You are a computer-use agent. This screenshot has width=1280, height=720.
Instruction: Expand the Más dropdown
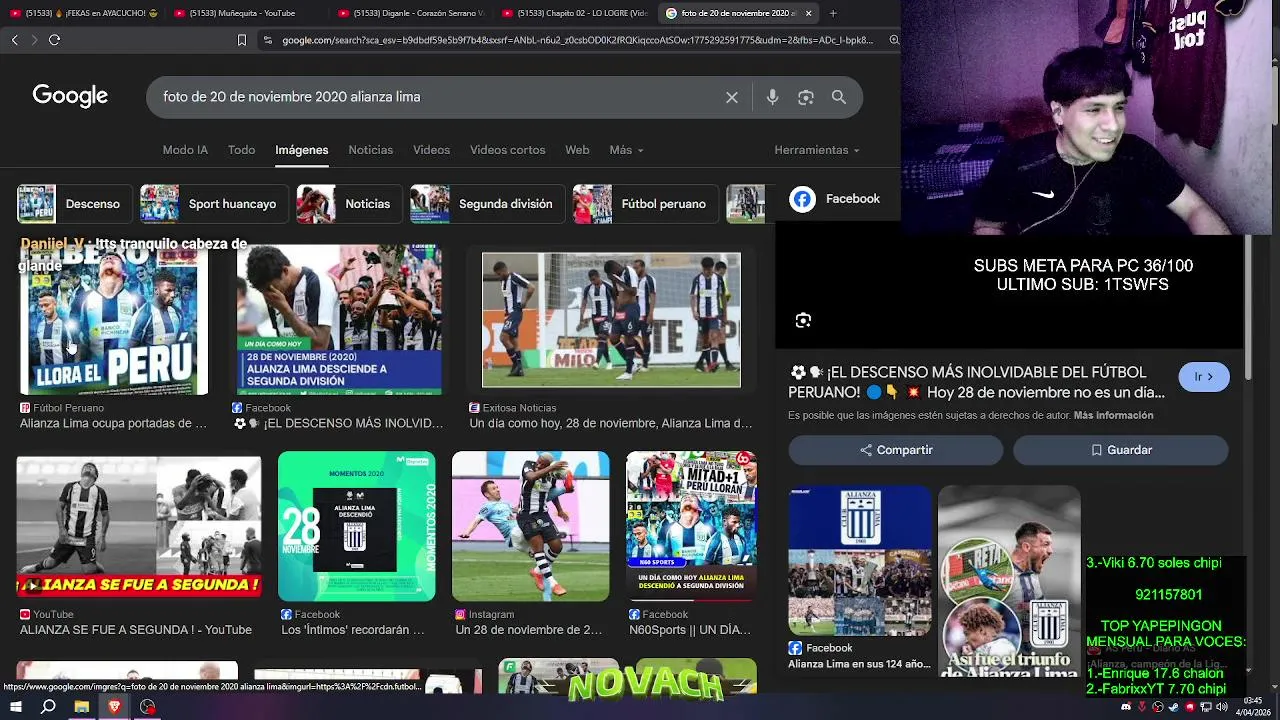click(626, 150)
